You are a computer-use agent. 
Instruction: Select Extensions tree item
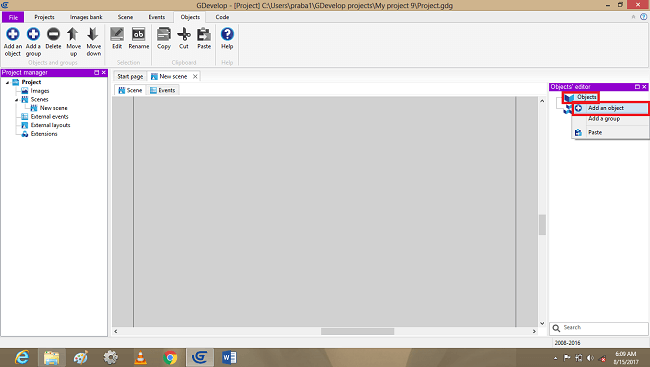click(x=44, y=134)
